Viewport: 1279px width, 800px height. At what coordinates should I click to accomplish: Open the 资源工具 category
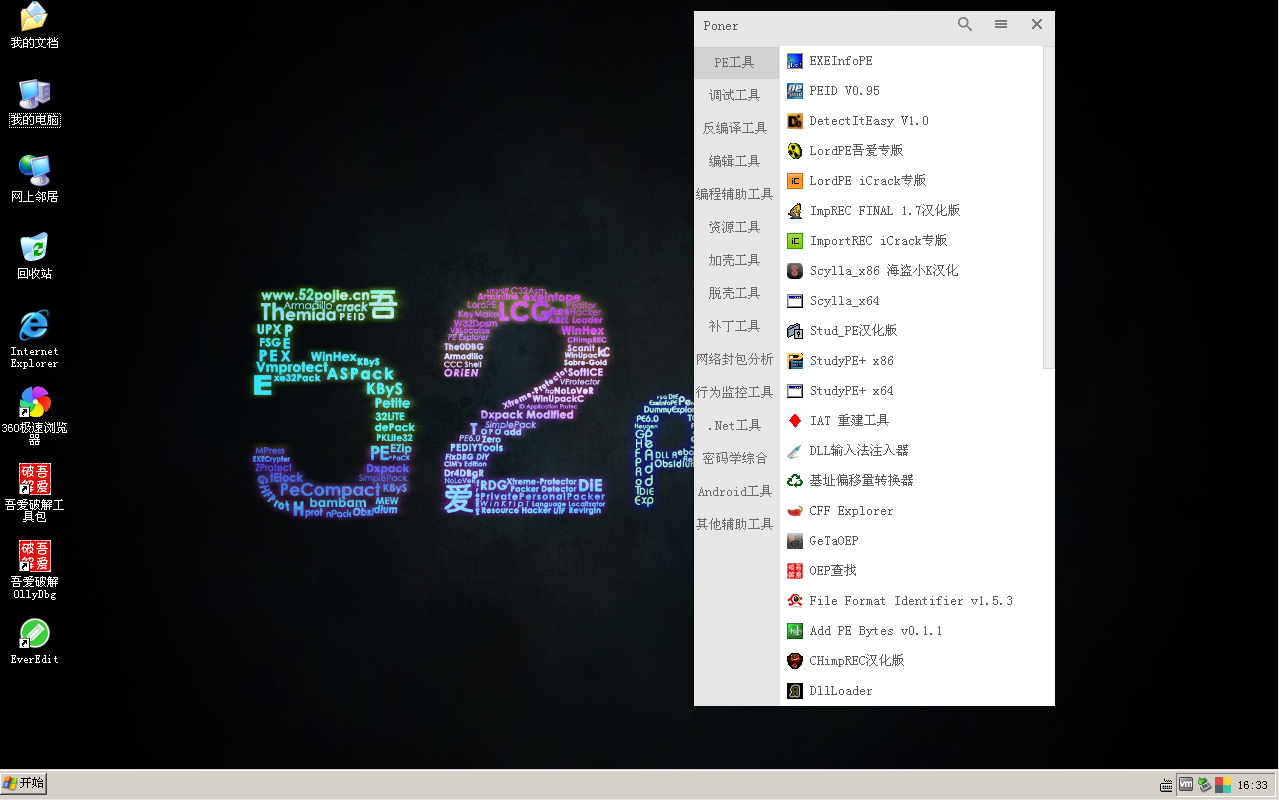(736, 227)
